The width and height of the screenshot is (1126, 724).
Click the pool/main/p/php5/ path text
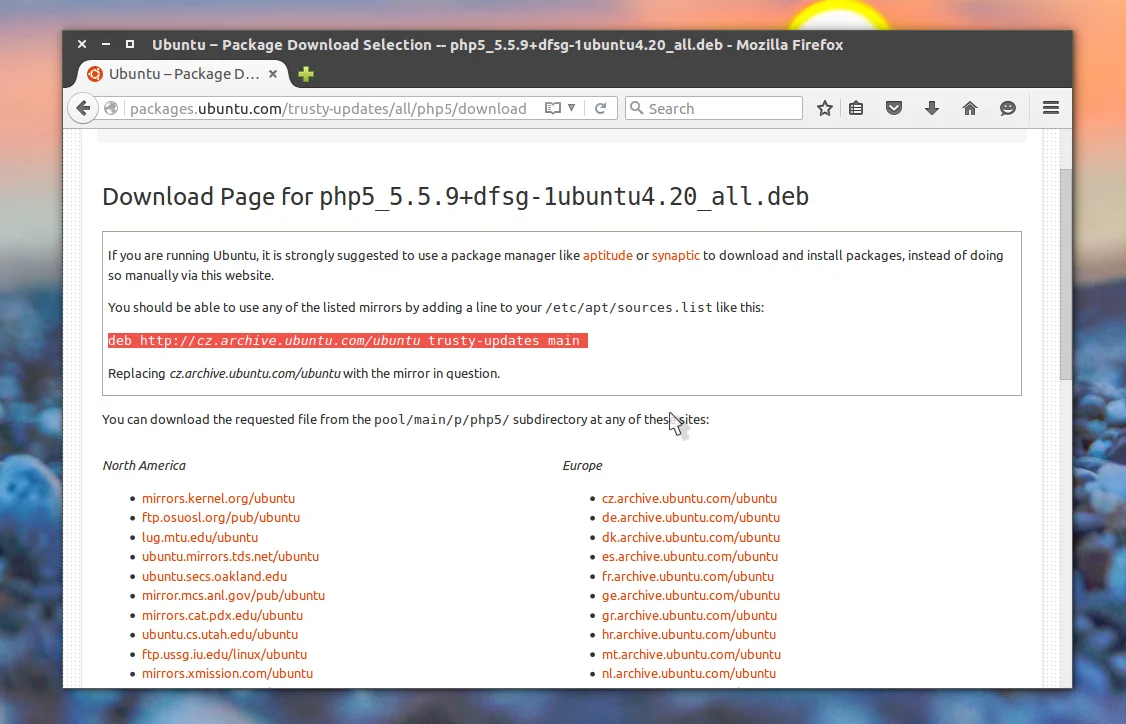pos(442,419)
